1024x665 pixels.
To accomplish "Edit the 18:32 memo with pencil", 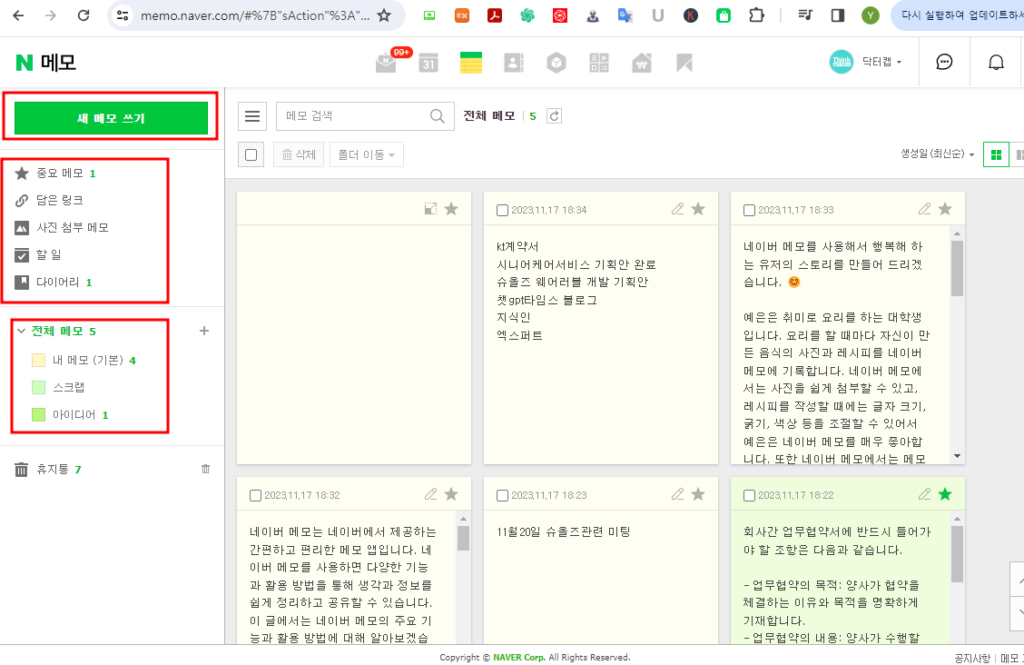I will tap(431, 495).
